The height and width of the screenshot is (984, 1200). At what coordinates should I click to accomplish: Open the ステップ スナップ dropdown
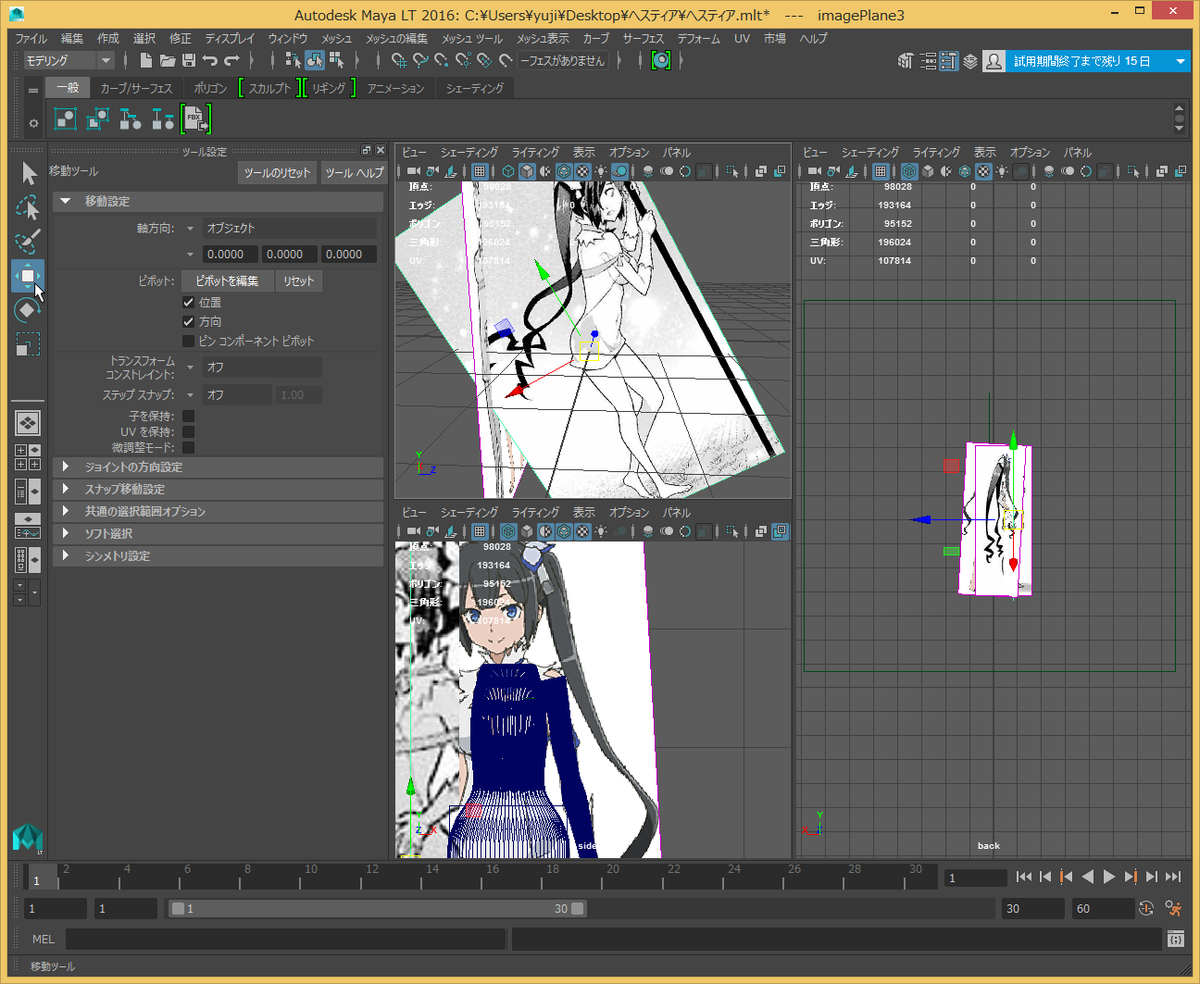pyautogui.click(x=228, y=395)
